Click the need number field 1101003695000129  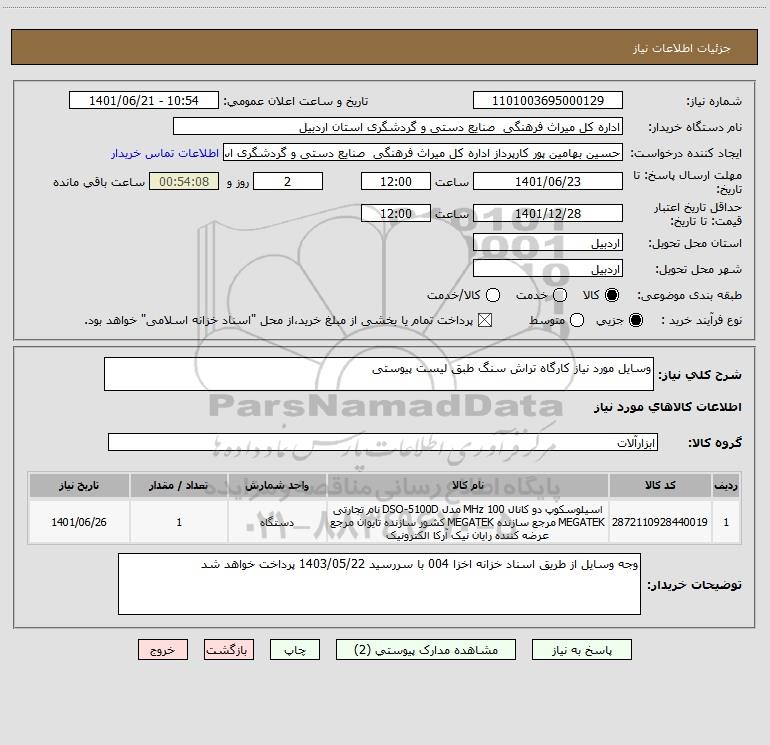(548, 101)
